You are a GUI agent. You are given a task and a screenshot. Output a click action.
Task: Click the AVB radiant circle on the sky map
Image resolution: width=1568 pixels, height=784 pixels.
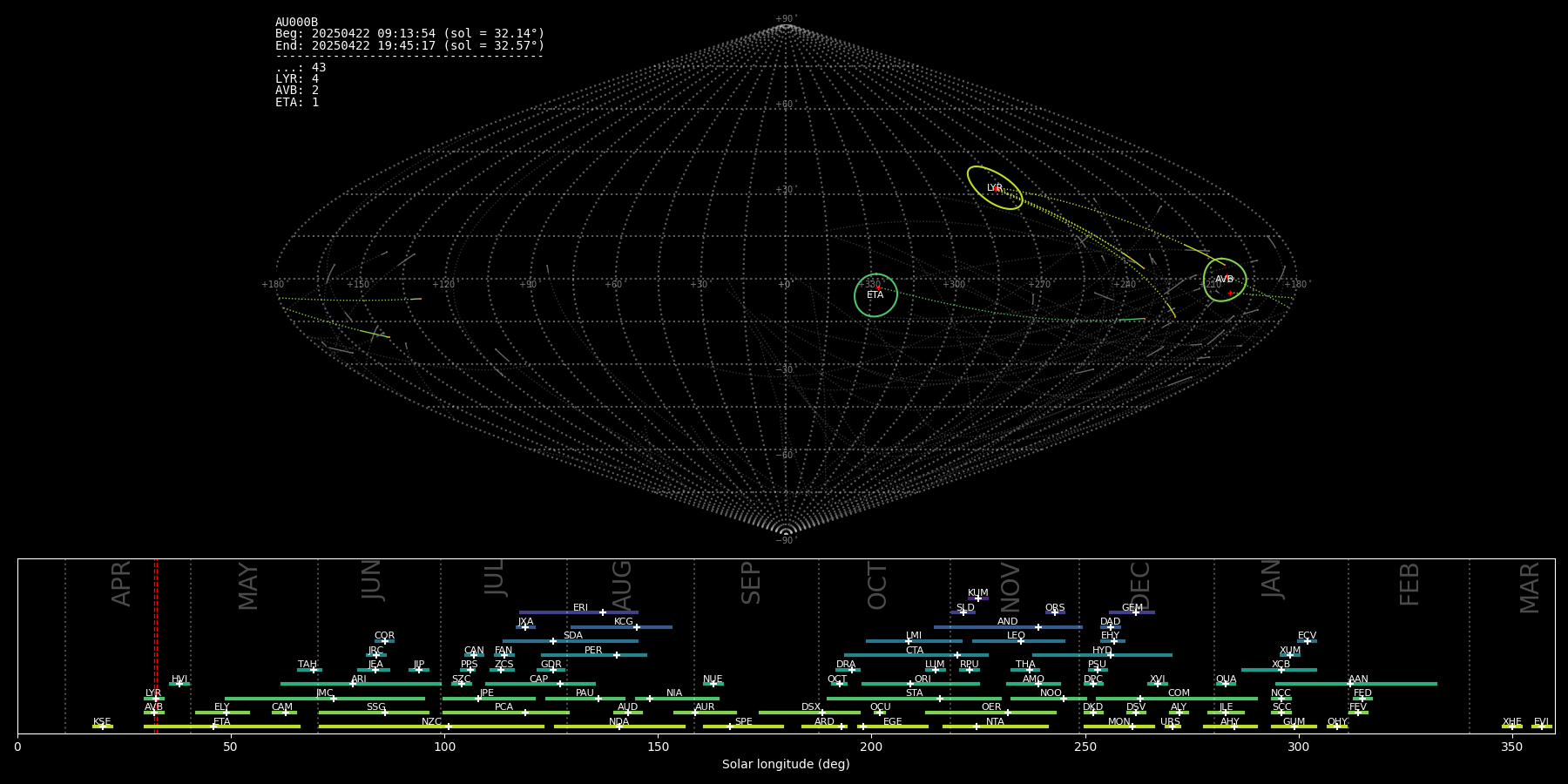tap(1225, 280)
